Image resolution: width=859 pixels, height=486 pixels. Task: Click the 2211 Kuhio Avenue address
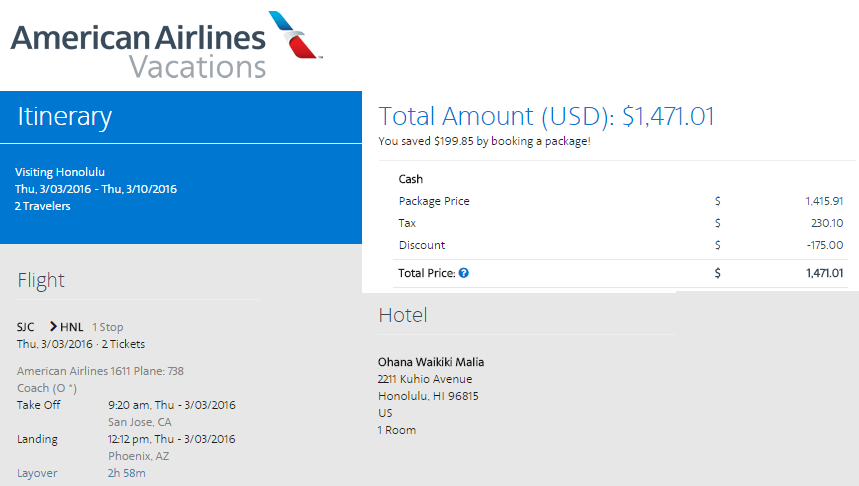pos(425,379)
